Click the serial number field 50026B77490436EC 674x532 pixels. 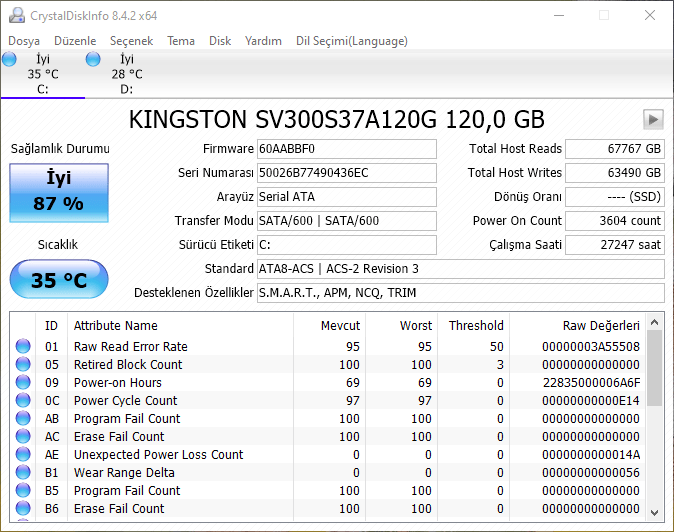(347, 173)
